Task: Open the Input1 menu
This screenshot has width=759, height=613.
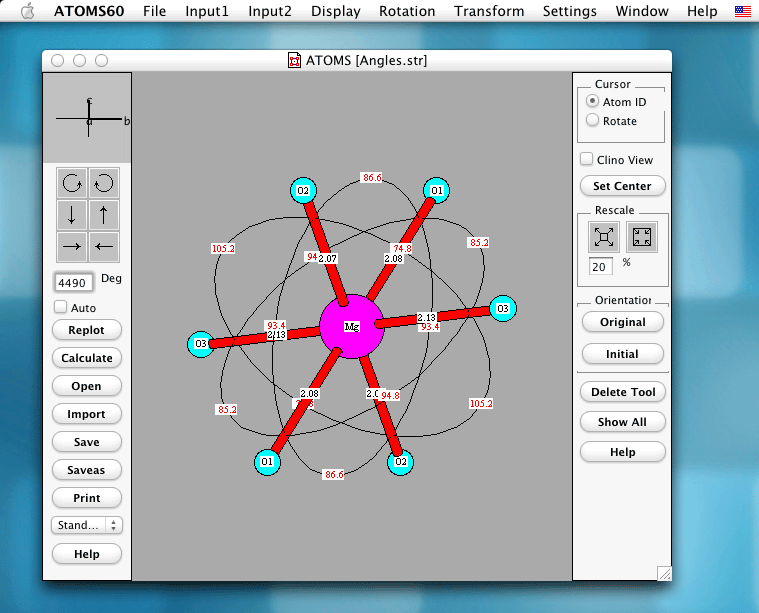Action: (206, 11)
